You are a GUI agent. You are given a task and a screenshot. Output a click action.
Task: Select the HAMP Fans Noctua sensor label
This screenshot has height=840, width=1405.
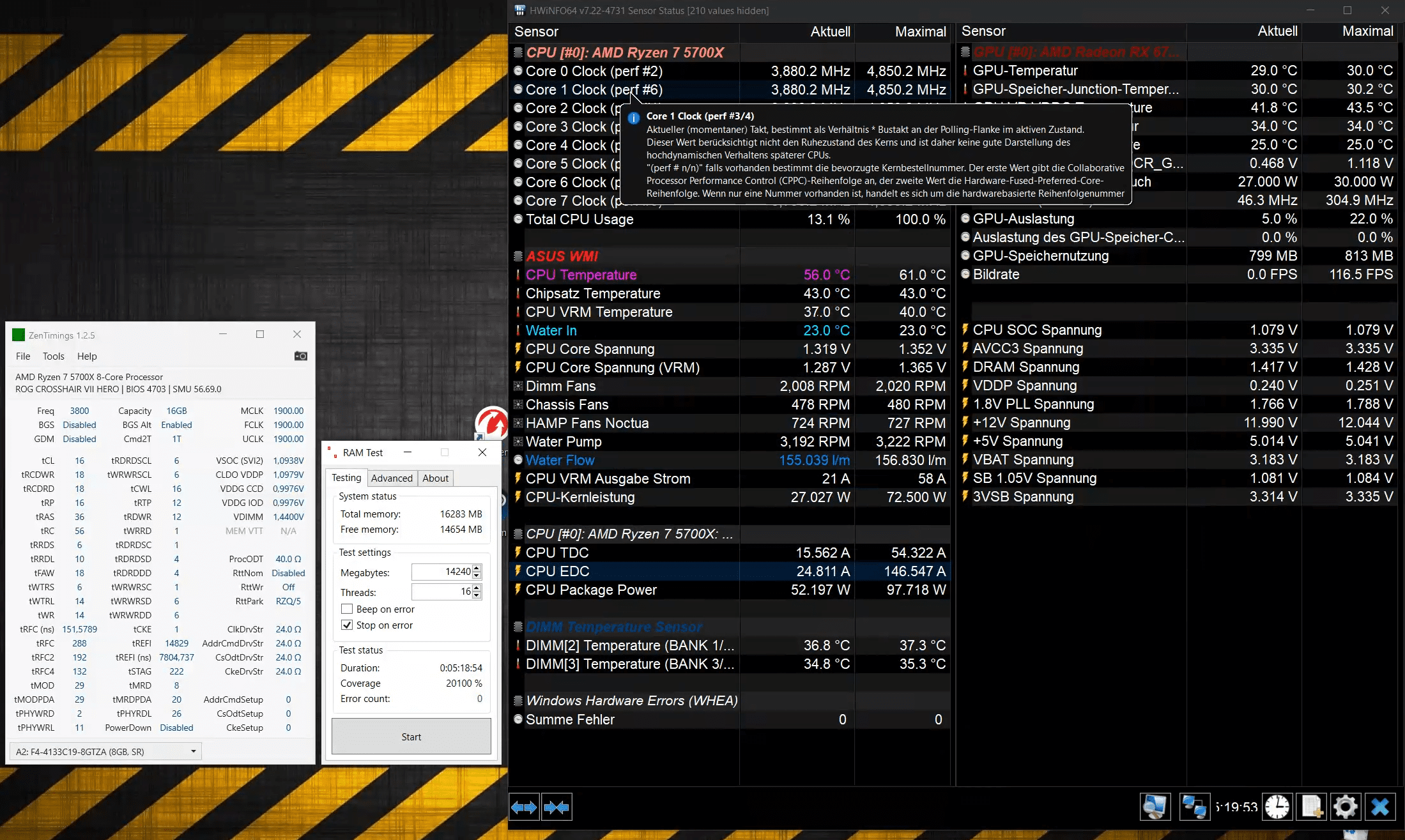tap(587, 423)
